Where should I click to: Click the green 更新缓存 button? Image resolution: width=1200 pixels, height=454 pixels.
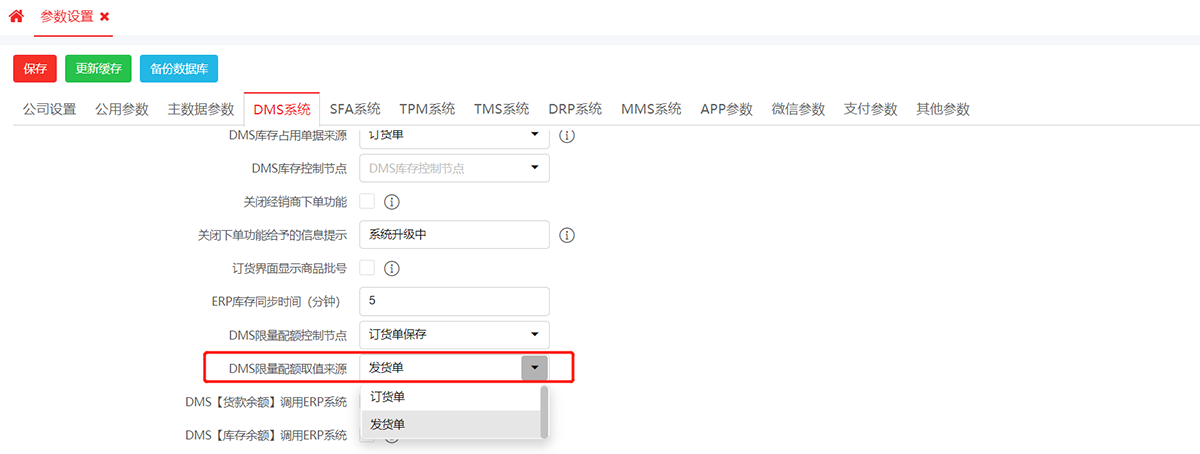pyautogui.click(x=98, y=68)
